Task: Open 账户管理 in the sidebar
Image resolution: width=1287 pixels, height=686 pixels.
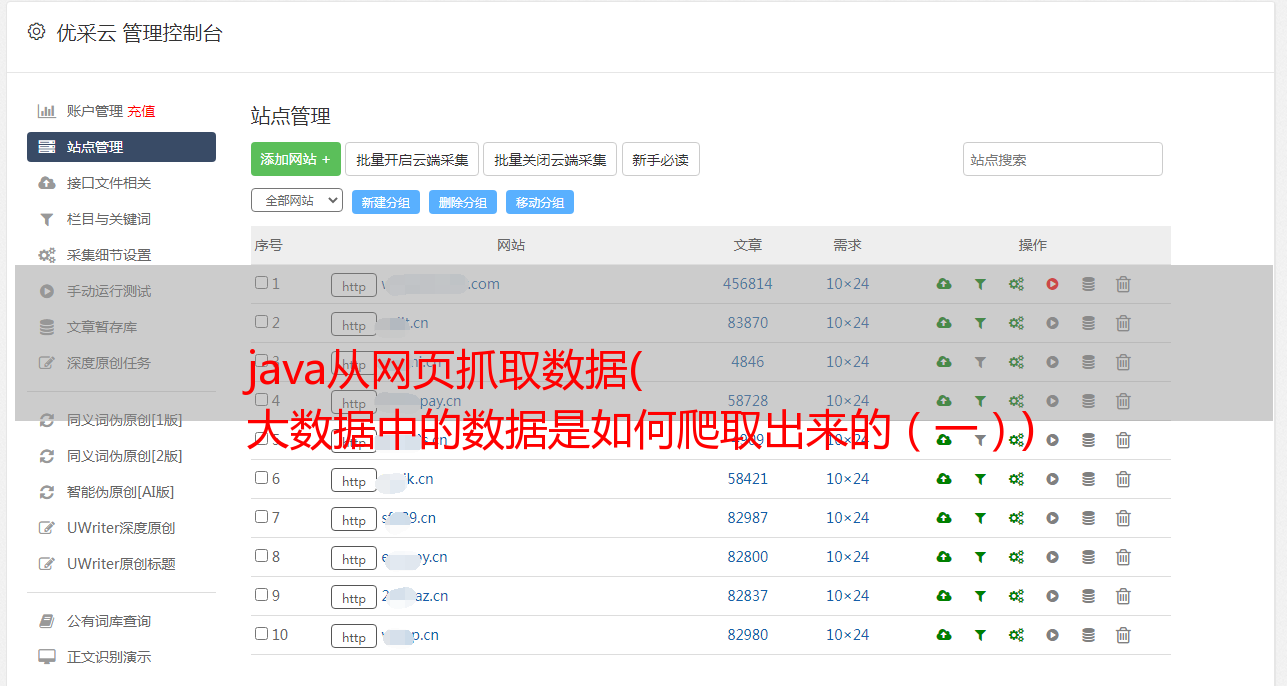Action: [94, 111]
